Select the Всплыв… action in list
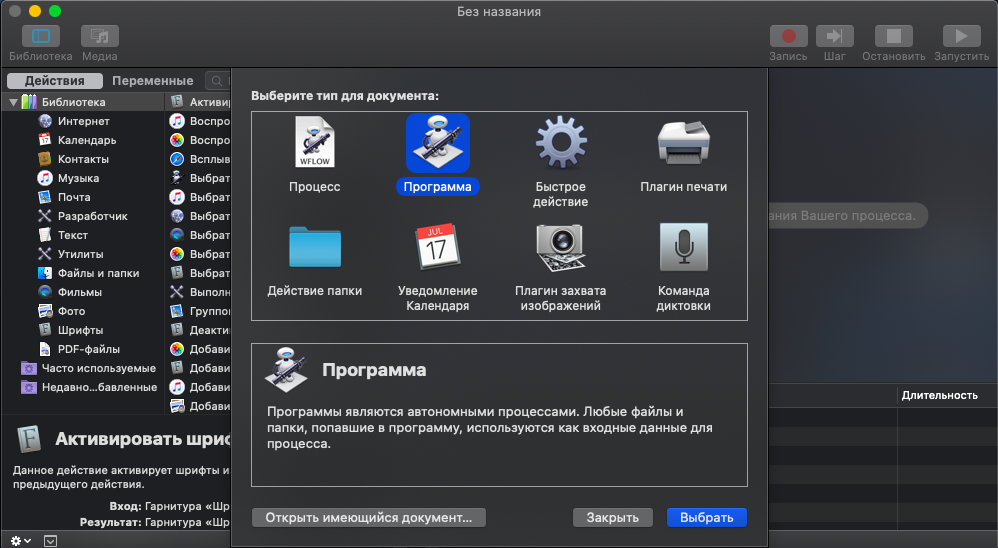Screen dimensions: 998x548 (200, 159)
